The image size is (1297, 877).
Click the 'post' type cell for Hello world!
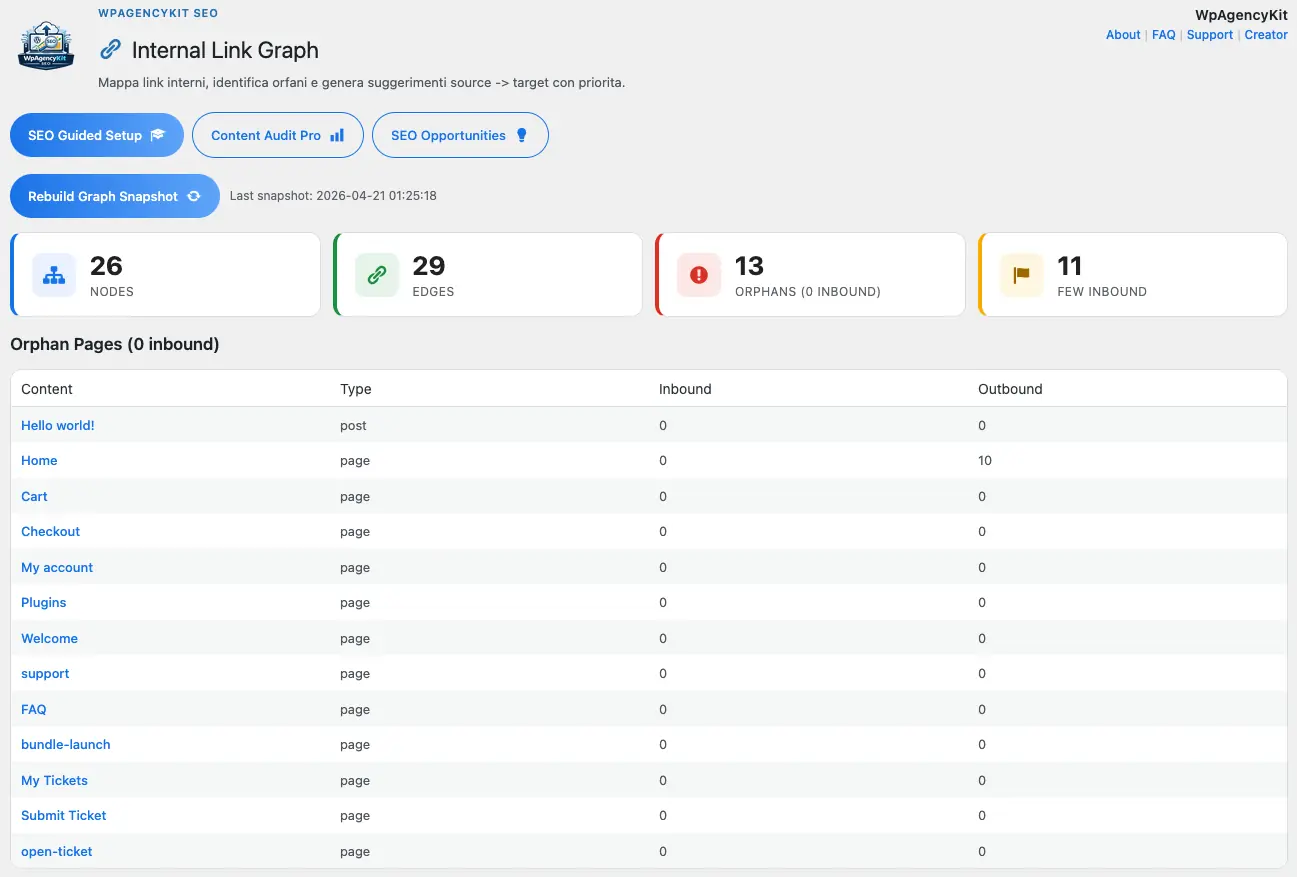[x=353, y=425]
